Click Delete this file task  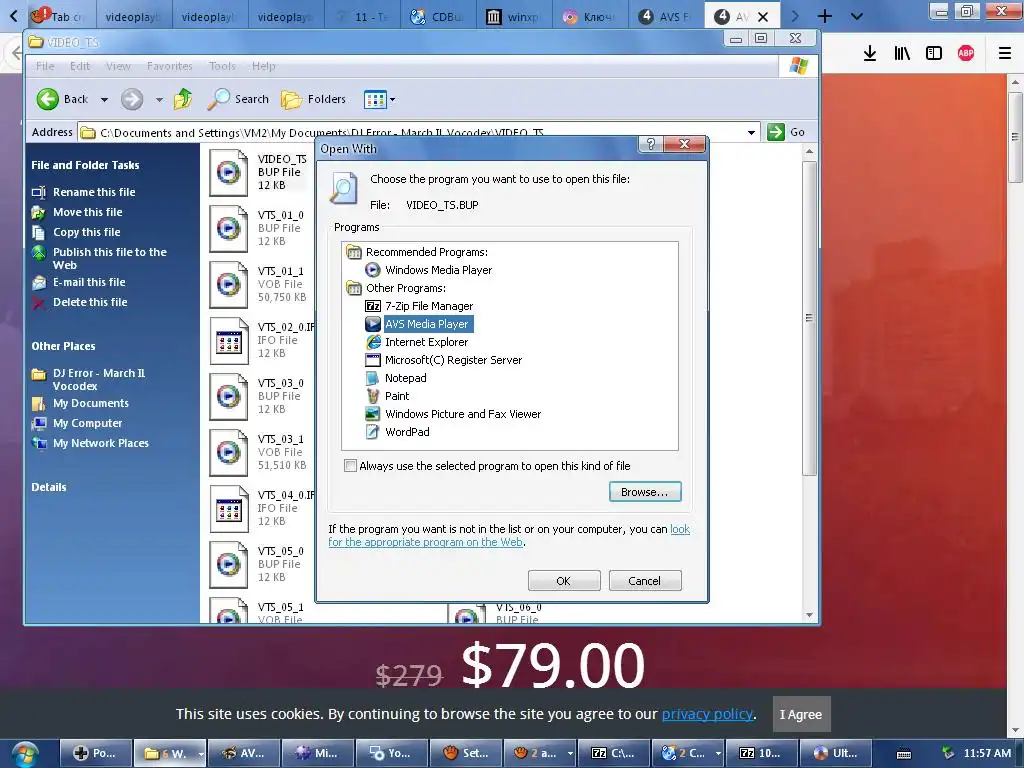point(90,302)
